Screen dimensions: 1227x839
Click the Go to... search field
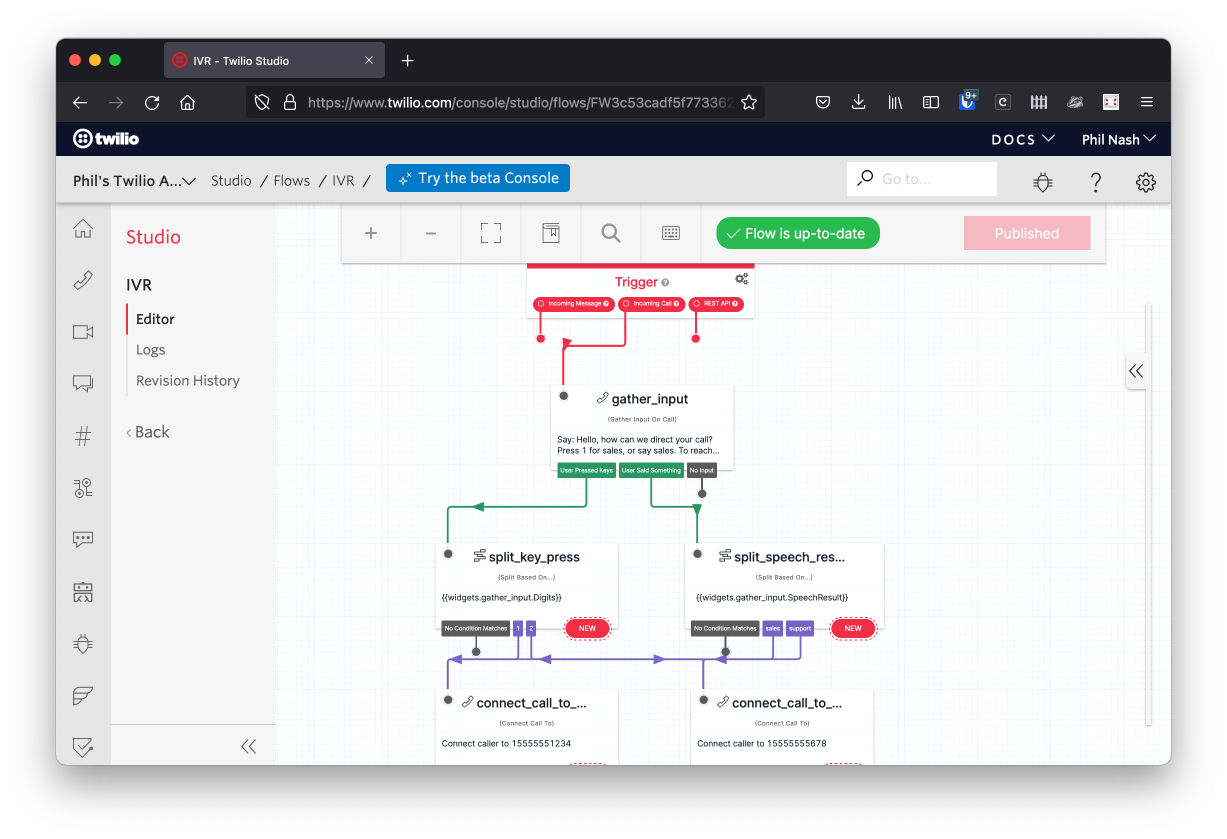coord(922,179)
